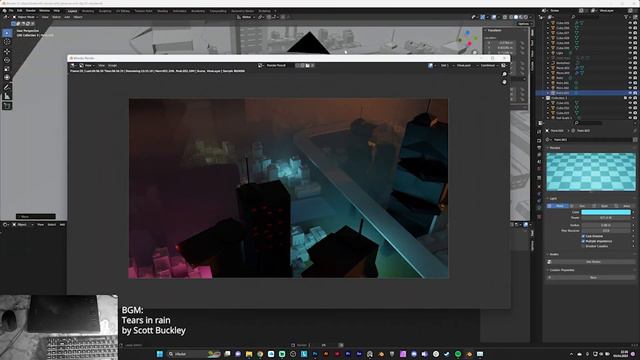
Task: Select the Select Box tool
Action: pos(7,33)
